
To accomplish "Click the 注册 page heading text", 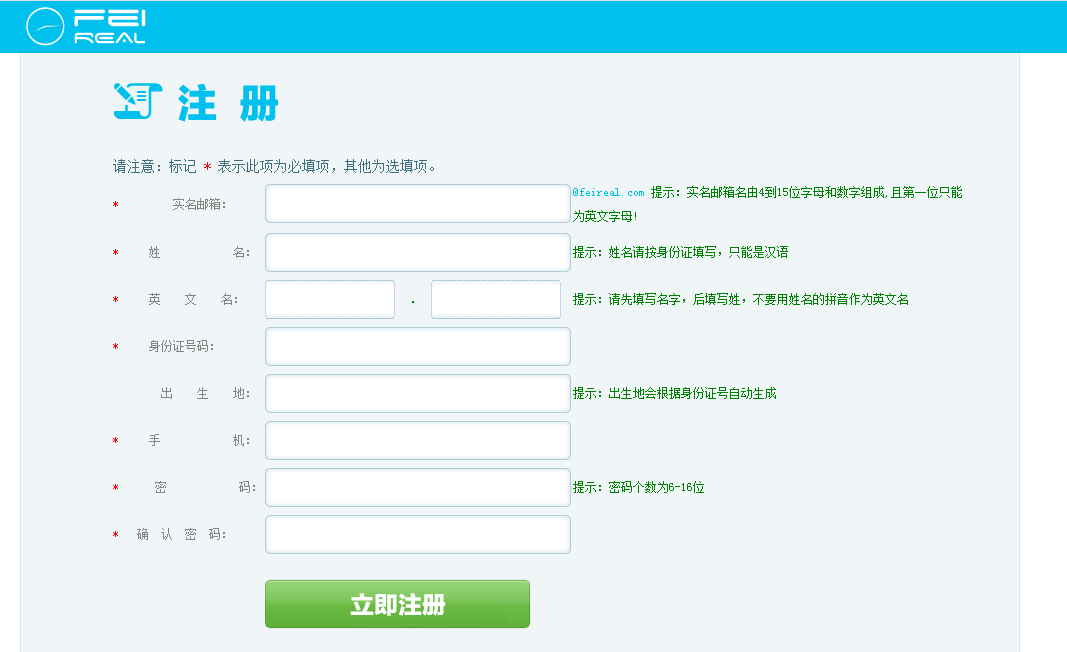I will [229, 103].
